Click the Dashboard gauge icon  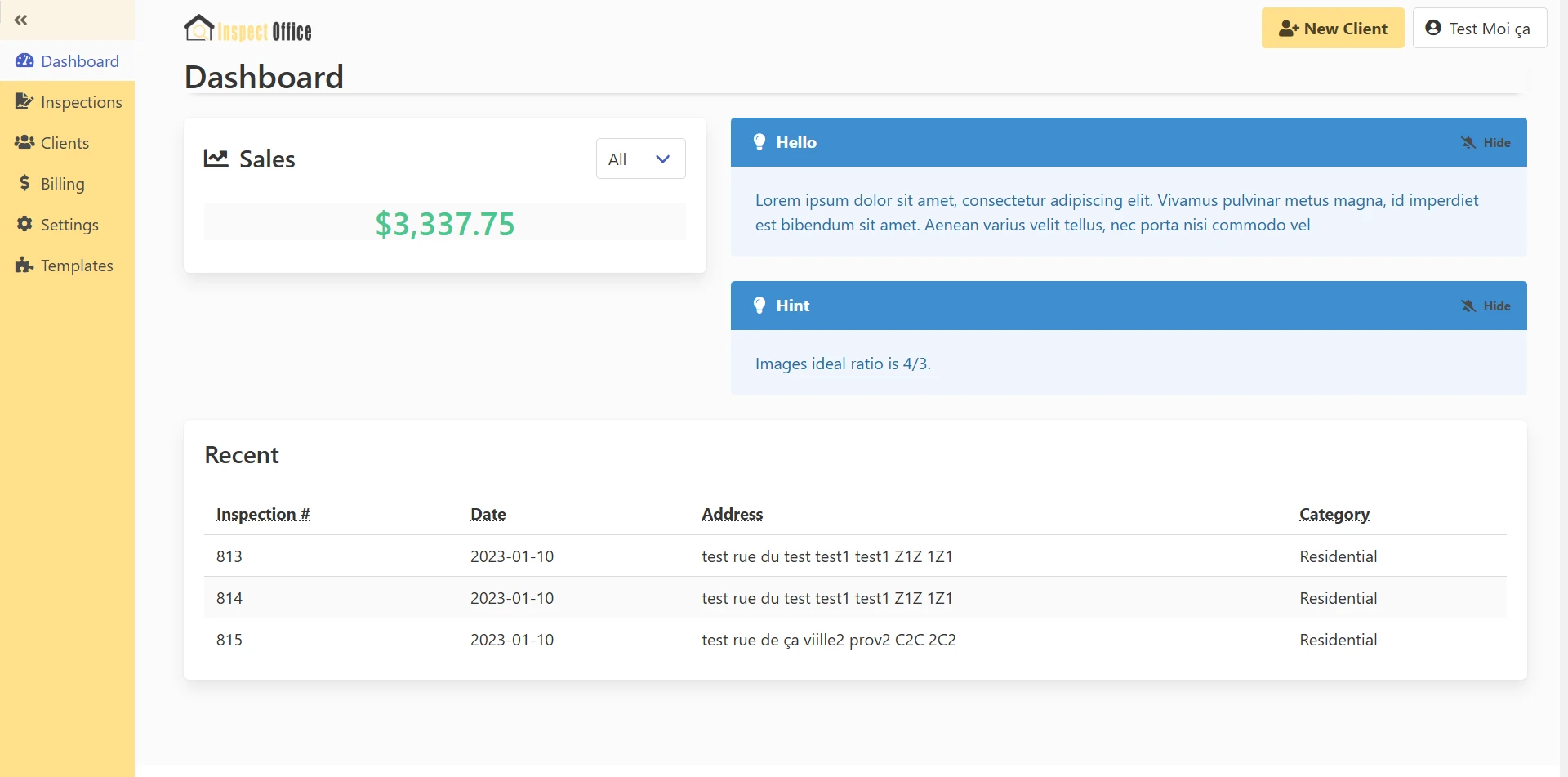(24, 61)
